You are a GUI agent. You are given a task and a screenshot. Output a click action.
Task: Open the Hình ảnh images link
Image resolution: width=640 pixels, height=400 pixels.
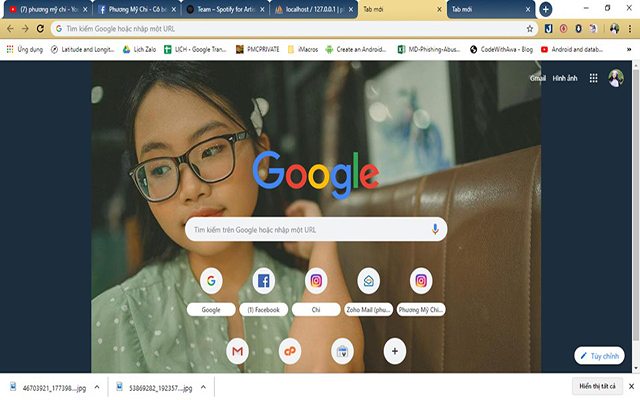pyautogui.click(x=565, y=78)
